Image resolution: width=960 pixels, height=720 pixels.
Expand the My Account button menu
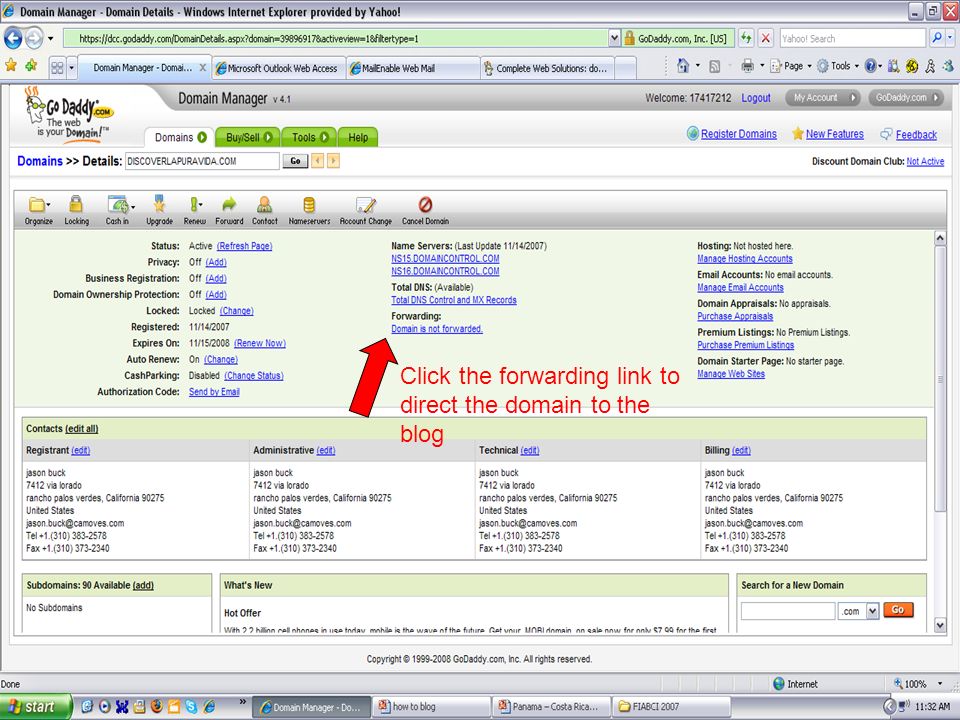[823, 98]
